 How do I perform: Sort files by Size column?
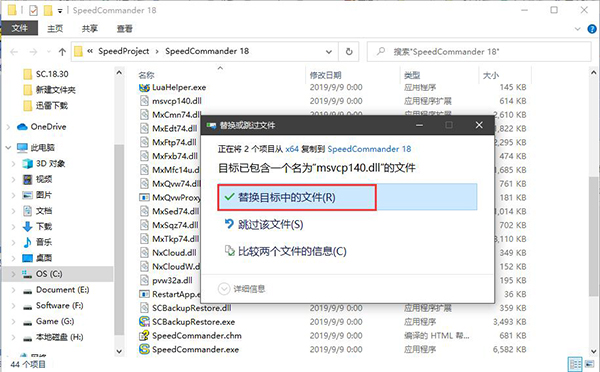(491, 75)
